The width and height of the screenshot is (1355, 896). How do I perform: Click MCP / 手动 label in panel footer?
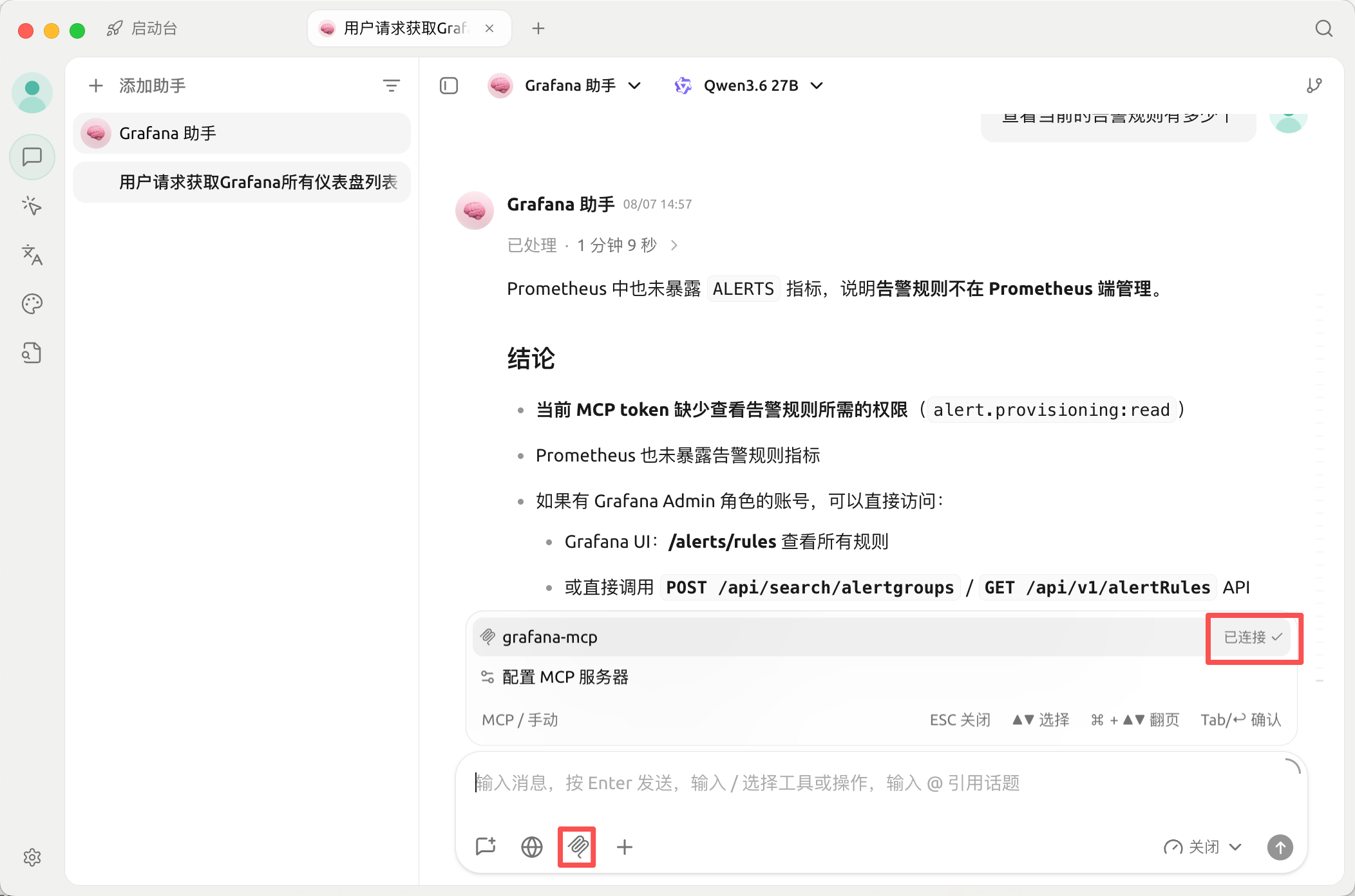point(520,720)
